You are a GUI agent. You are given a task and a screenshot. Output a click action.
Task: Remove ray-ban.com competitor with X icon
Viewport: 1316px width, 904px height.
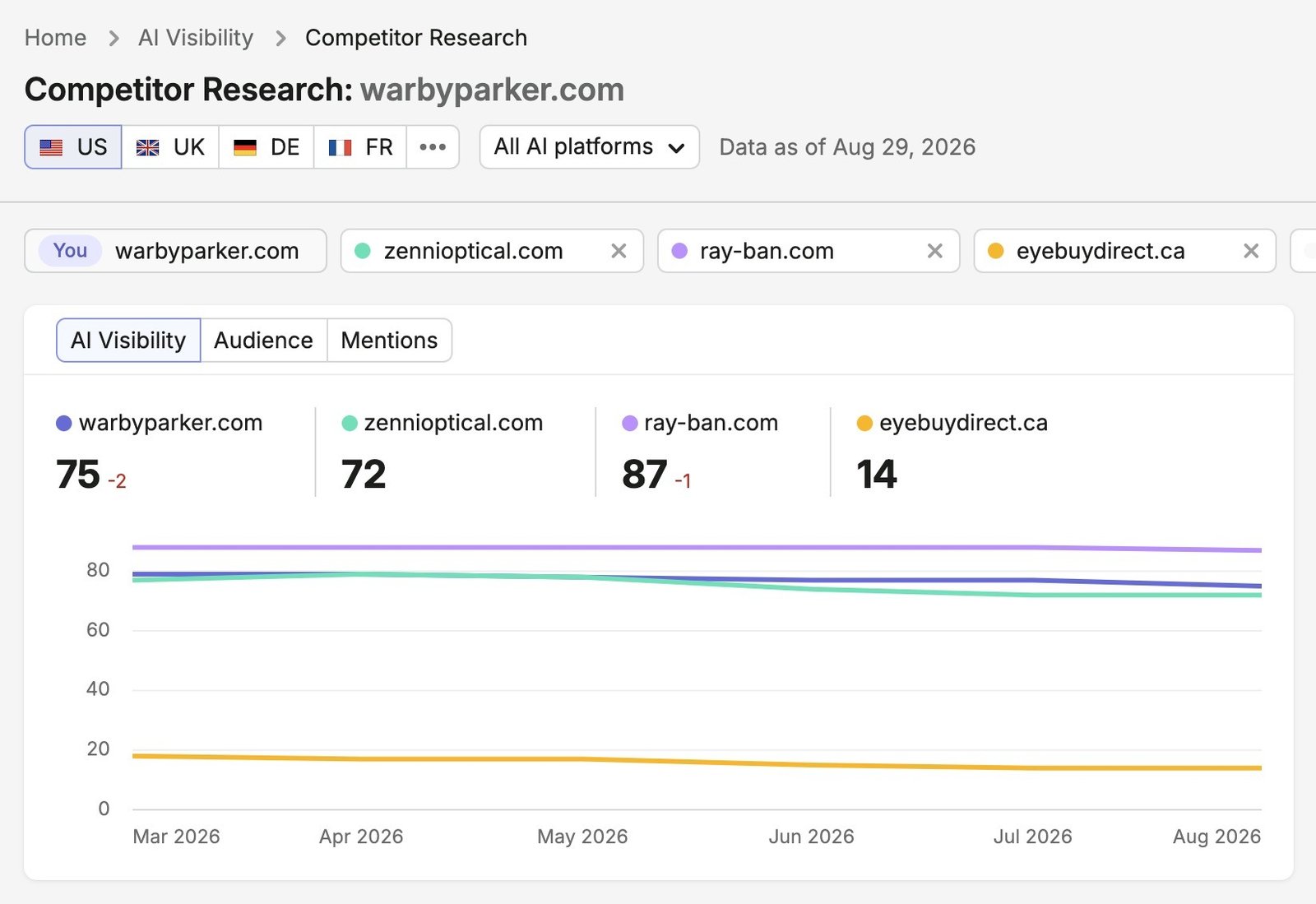[x=934, y=251]
